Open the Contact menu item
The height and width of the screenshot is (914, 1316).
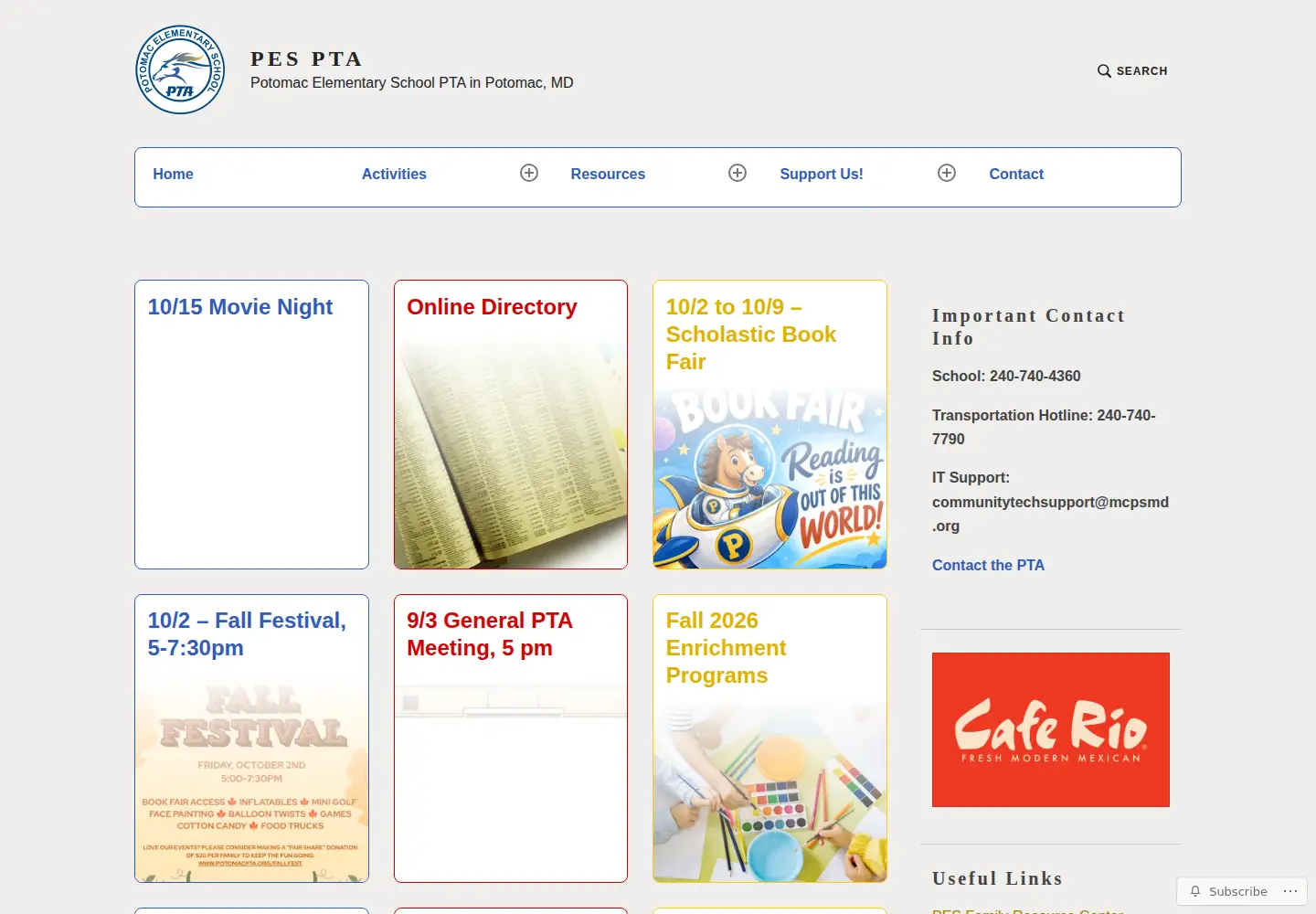pos(1016,174)
